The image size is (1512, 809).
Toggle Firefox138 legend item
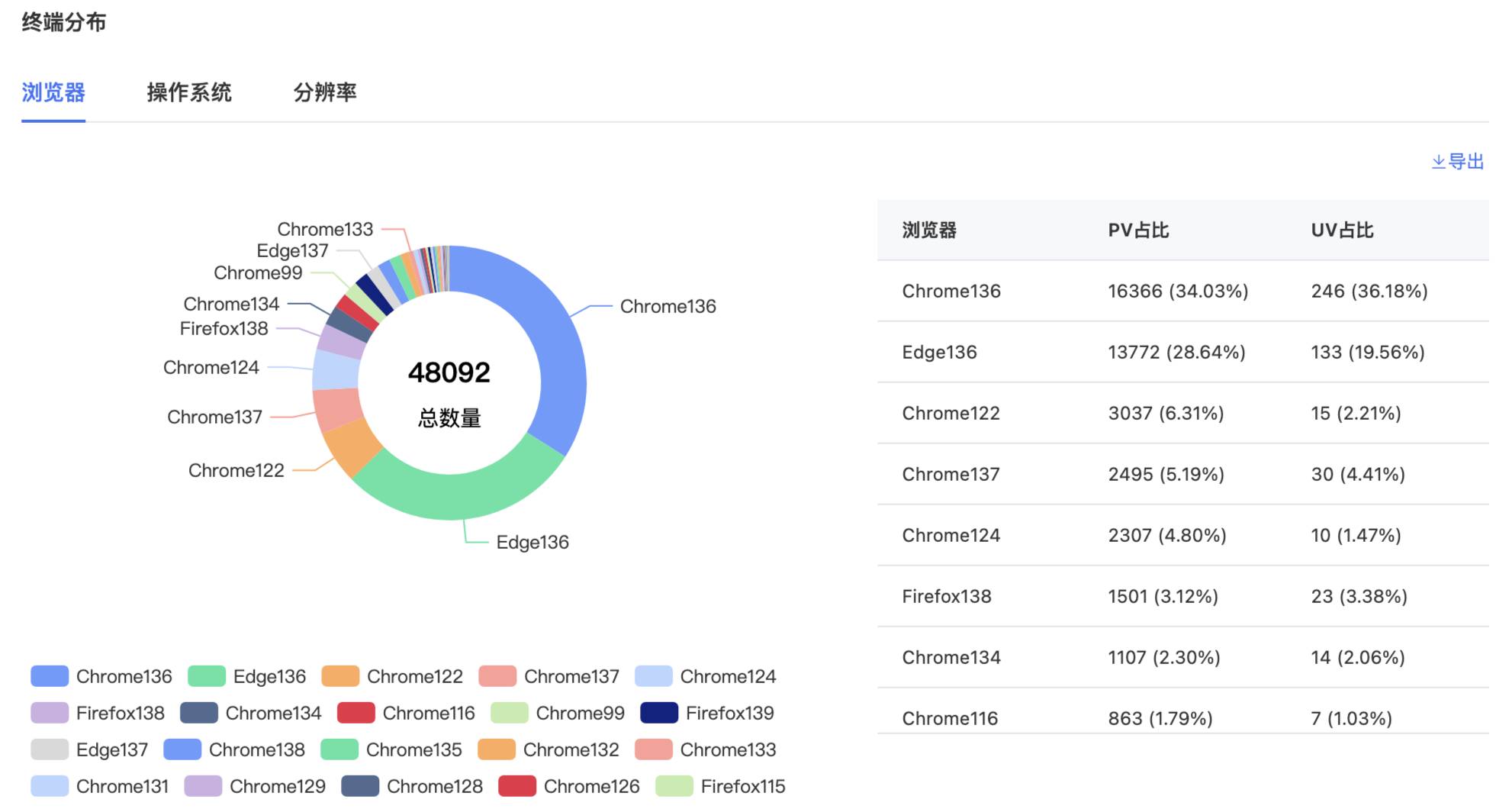click(x=98, y=713)
